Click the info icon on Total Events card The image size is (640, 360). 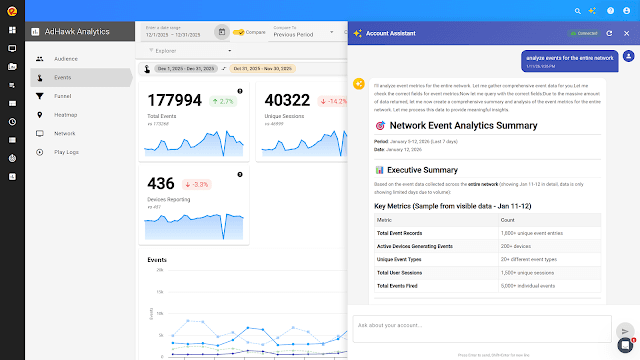[x=240, y=91]
